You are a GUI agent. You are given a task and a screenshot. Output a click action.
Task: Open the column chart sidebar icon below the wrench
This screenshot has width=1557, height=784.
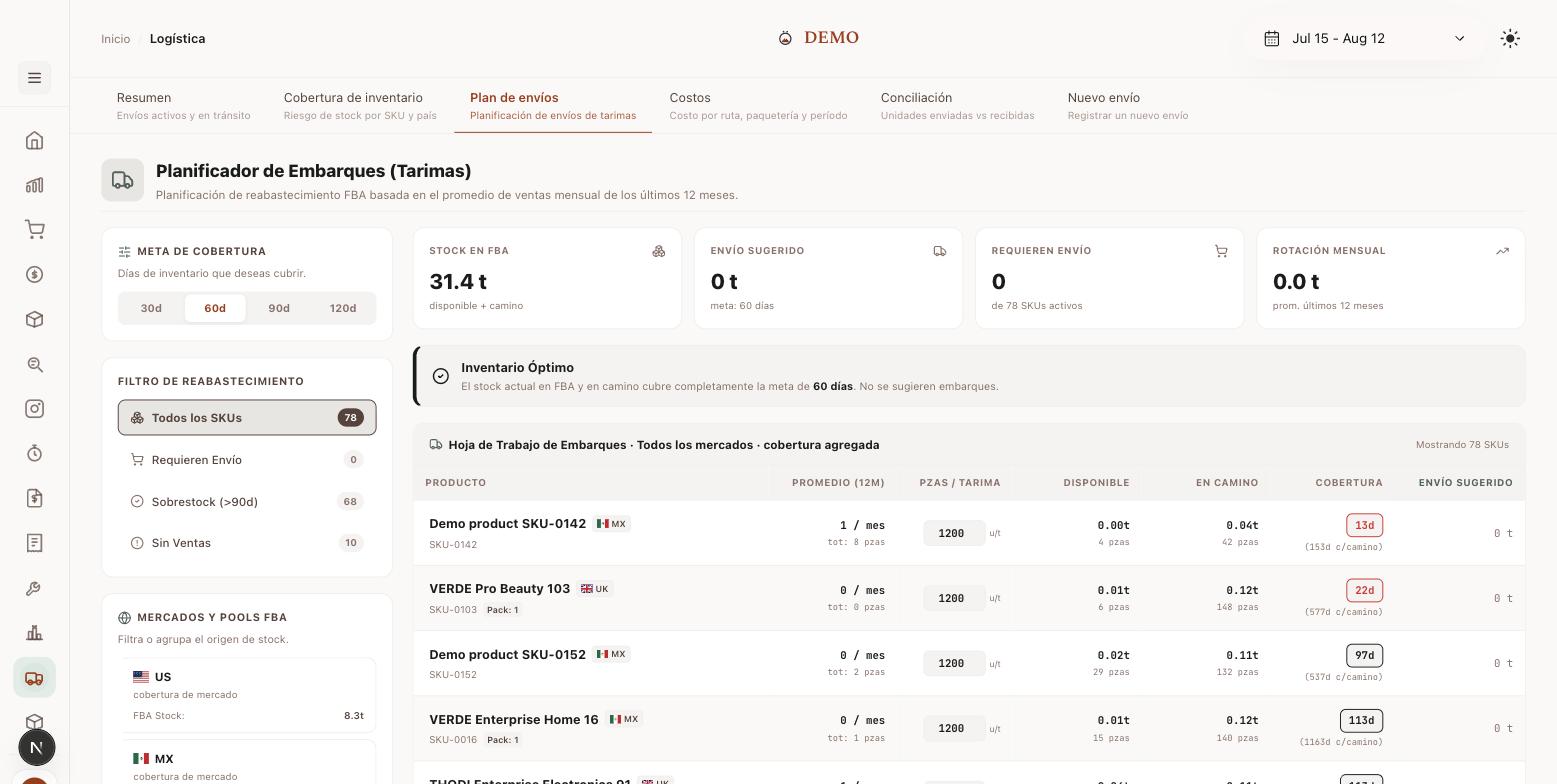tap(34, 633)
